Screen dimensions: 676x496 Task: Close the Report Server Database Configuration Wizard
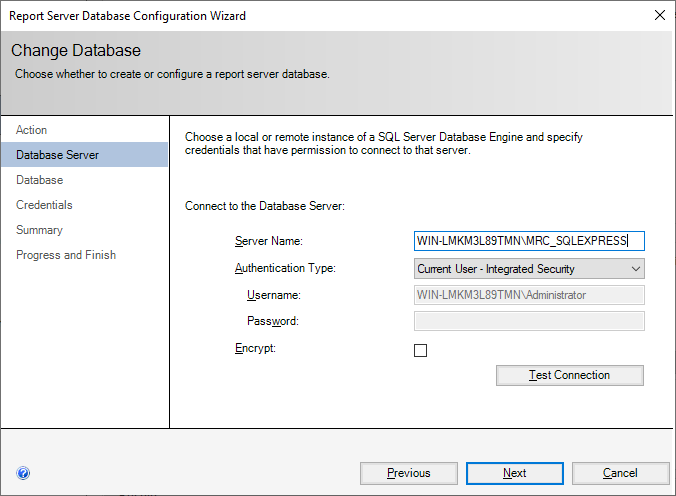659,15
